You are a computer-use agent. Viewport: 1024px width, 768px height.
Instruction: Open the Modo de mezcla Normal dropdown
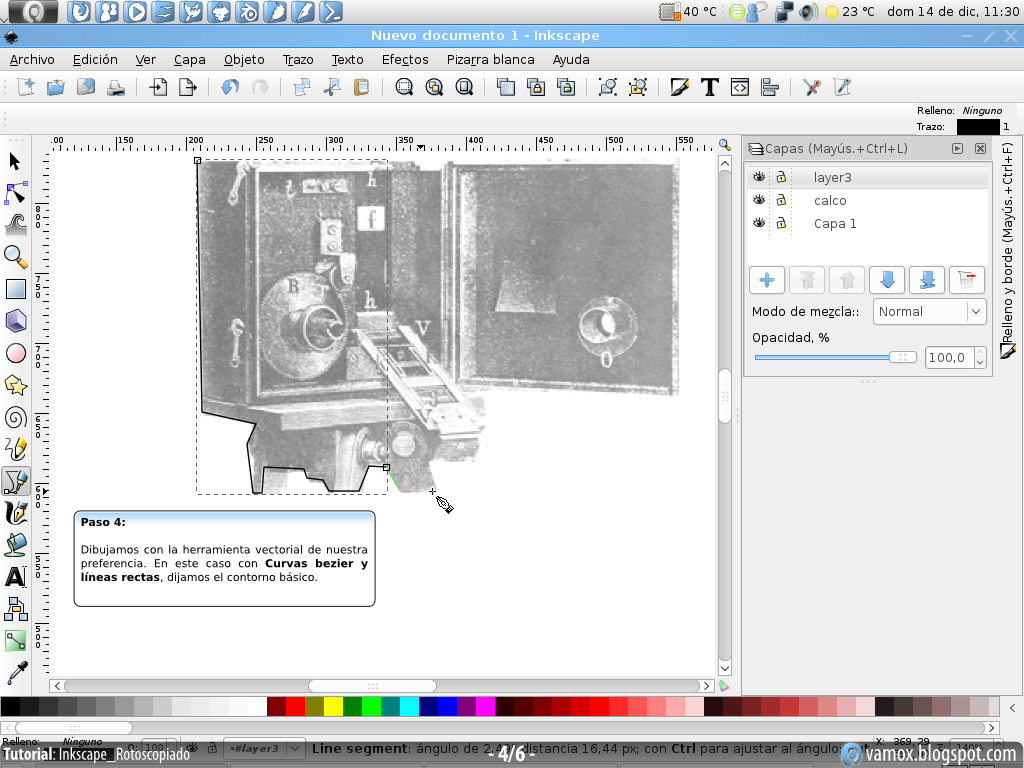tap(929, 312)
